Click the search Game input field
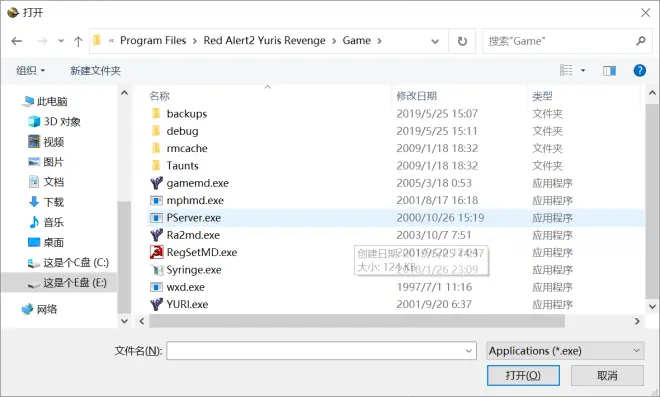The width and height of the screenshot is (660, 397). point(559,41)
